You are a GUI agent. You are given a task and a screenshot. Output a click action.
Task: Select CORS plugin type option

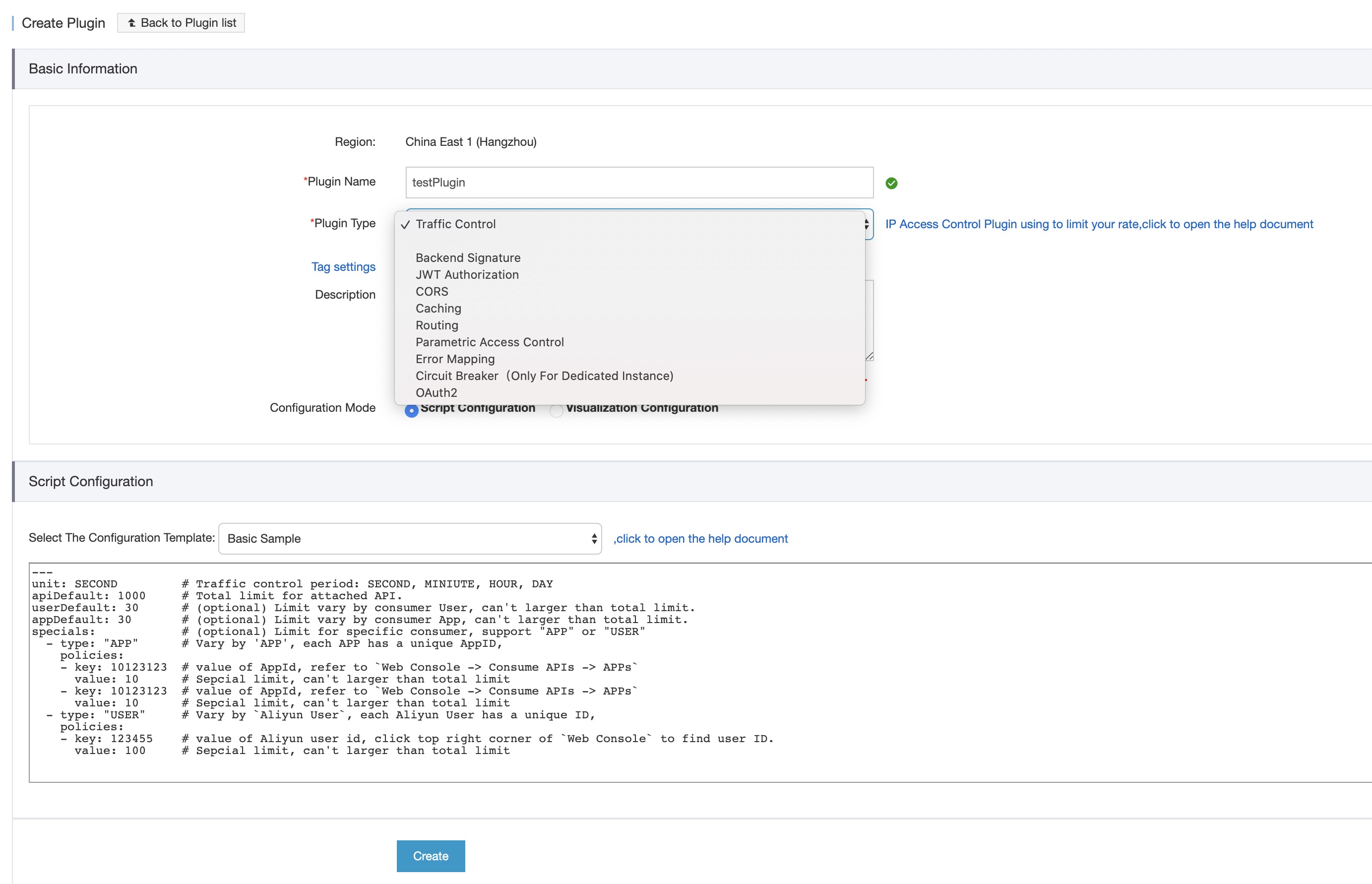pyautogui.click(x=432, y=292)
